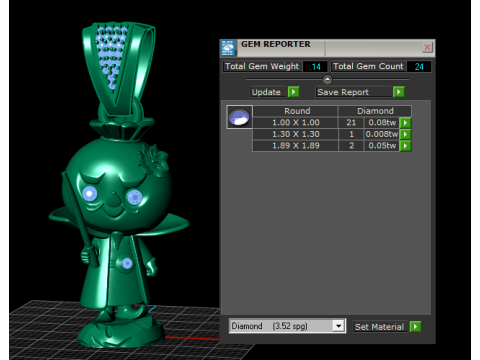The image size is (480, 360).
Task: Click the Total Gem Weight value .14
Action: [315, 67]
